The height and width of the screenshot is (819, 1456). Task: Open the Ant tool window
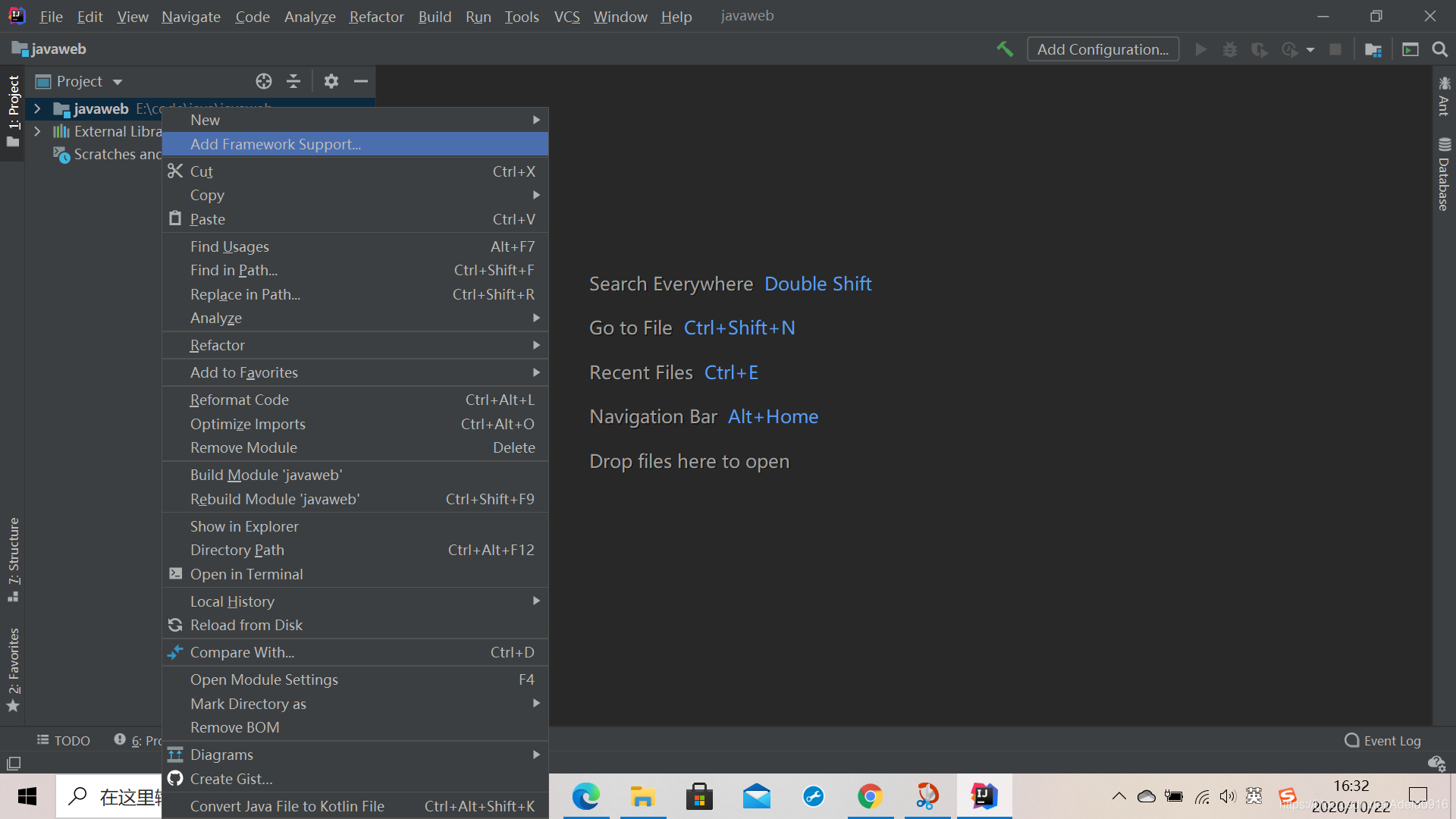(1444, 96)
